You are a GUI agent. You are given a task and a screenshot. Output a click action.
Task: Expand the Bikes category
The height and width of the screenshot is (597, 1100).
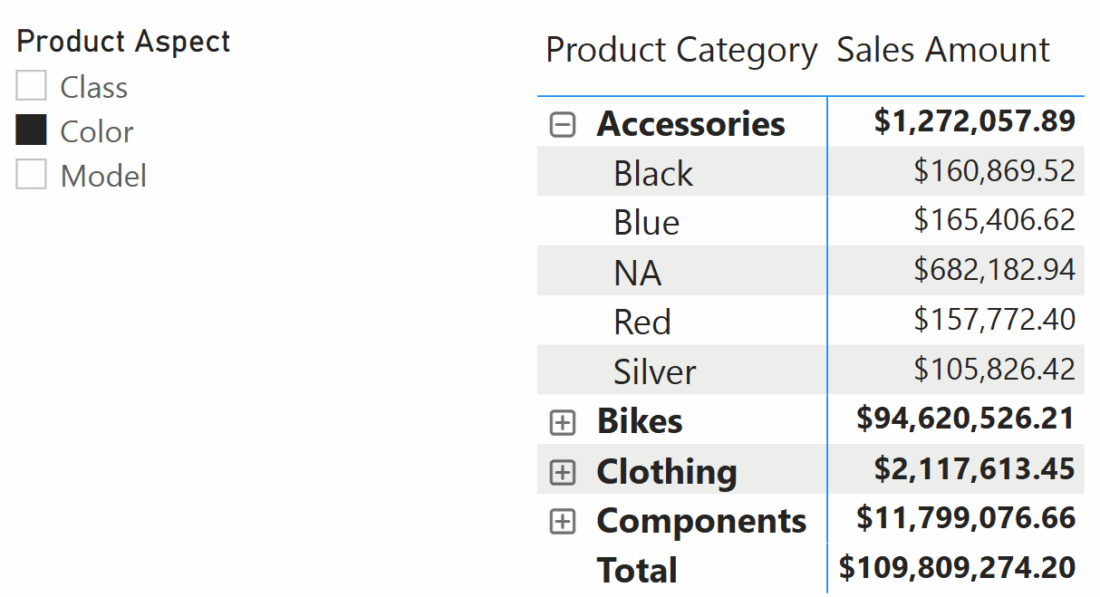click(x=562, y=422)
